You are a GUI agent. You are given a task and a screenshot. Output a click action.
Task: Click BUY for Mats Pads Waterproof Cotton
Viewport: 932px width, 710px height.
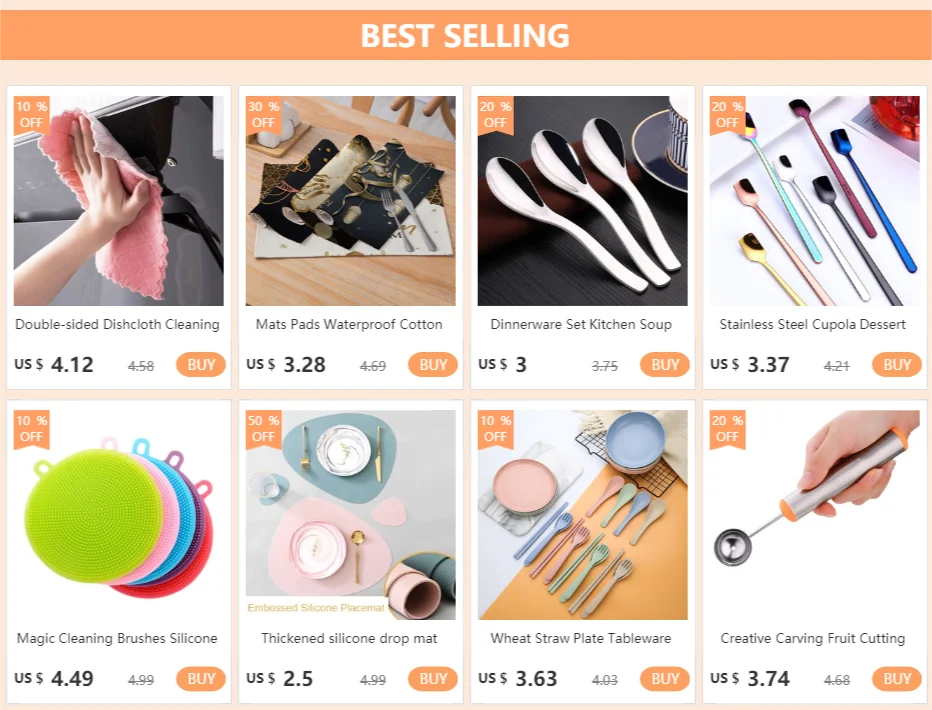click(433, 365)
